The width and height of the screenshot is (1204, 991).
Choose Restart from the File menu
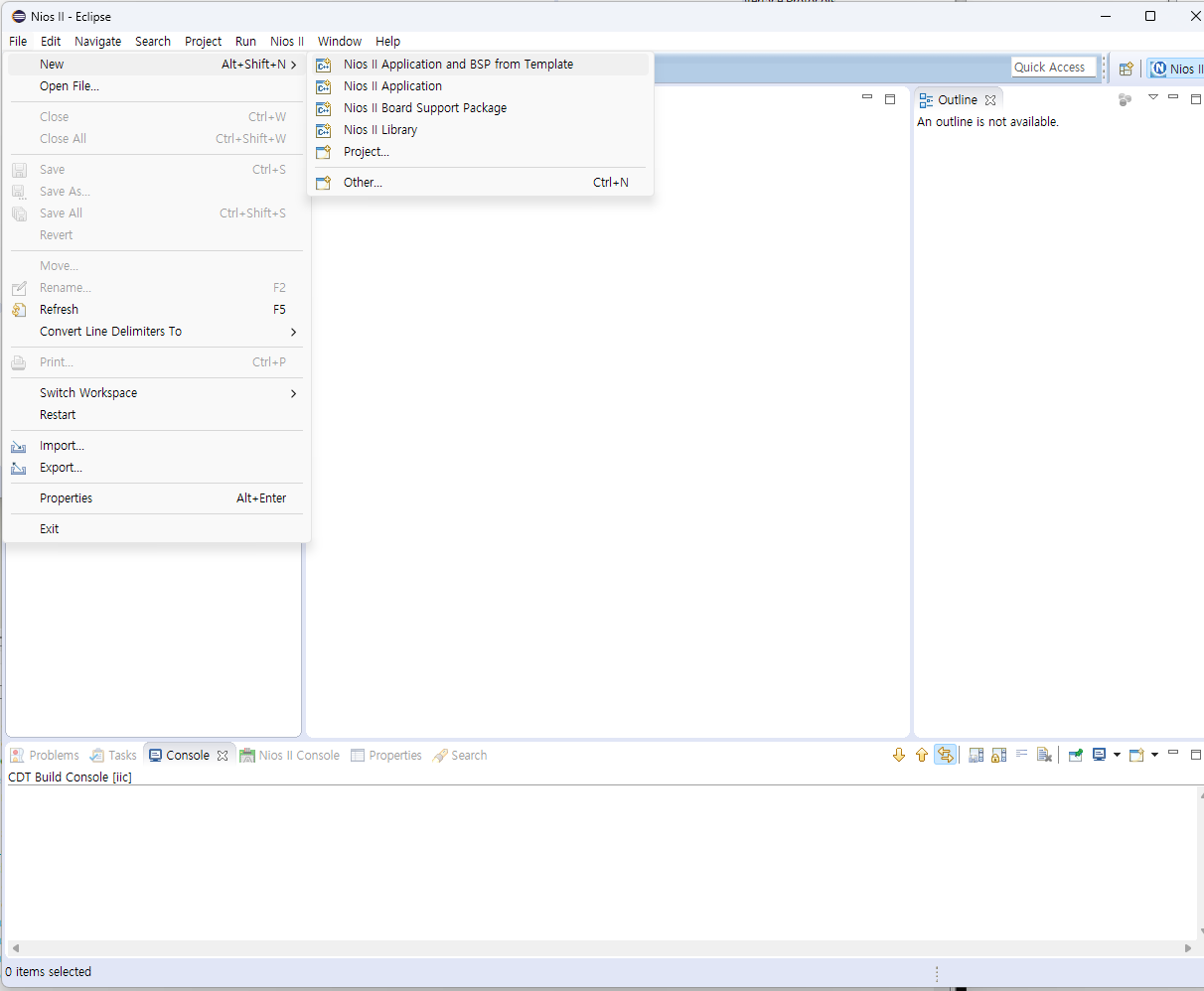156,415
